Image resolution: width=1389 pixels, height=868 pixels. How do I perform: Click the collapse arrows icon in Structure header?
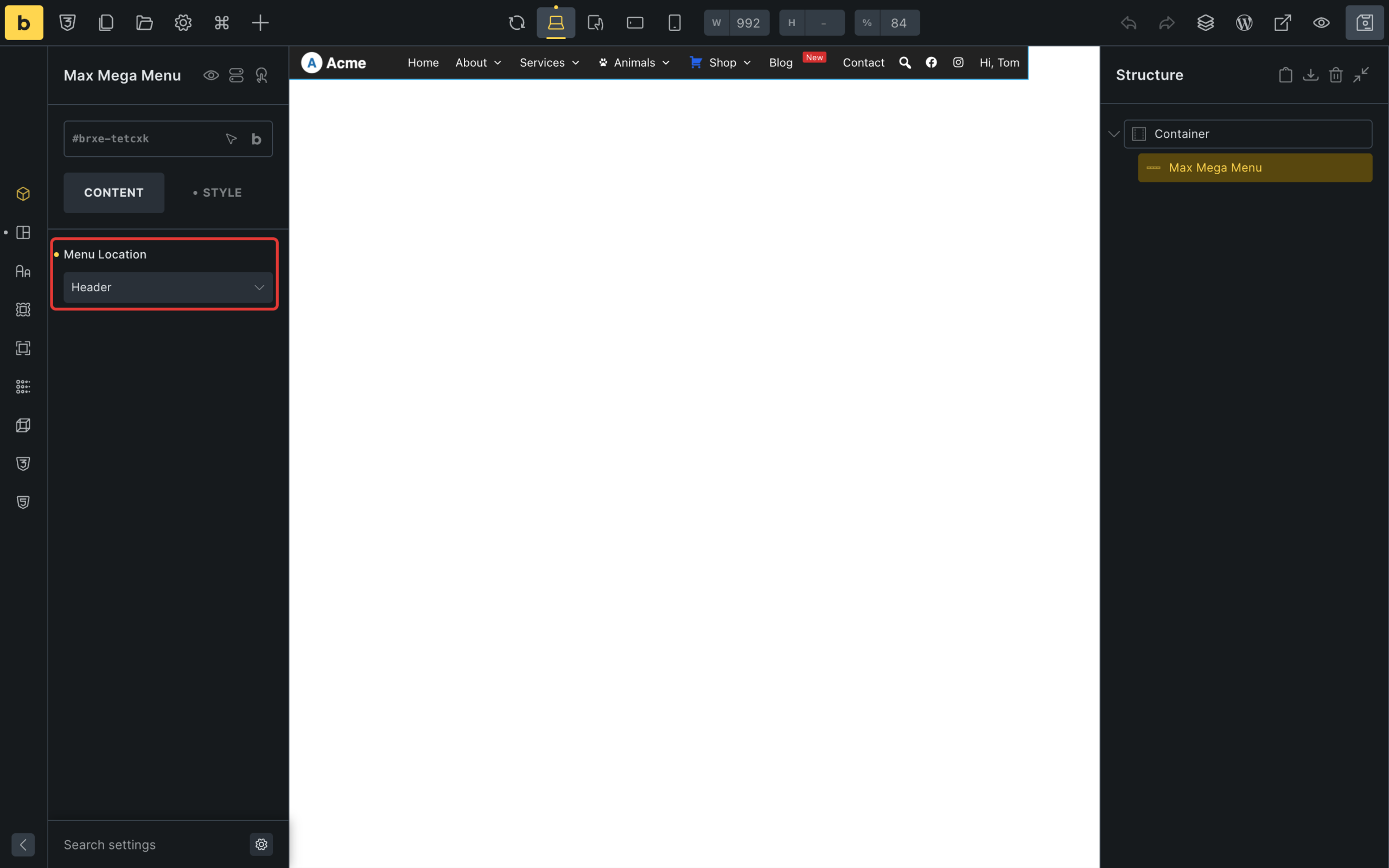point(1361,75)
